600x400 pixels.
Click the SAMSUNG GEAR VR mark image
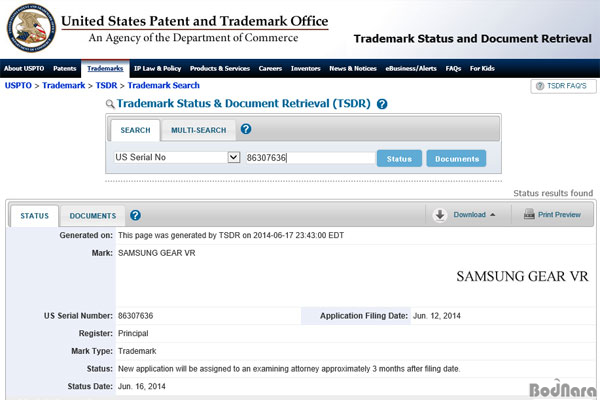click(x=522, y=276)
